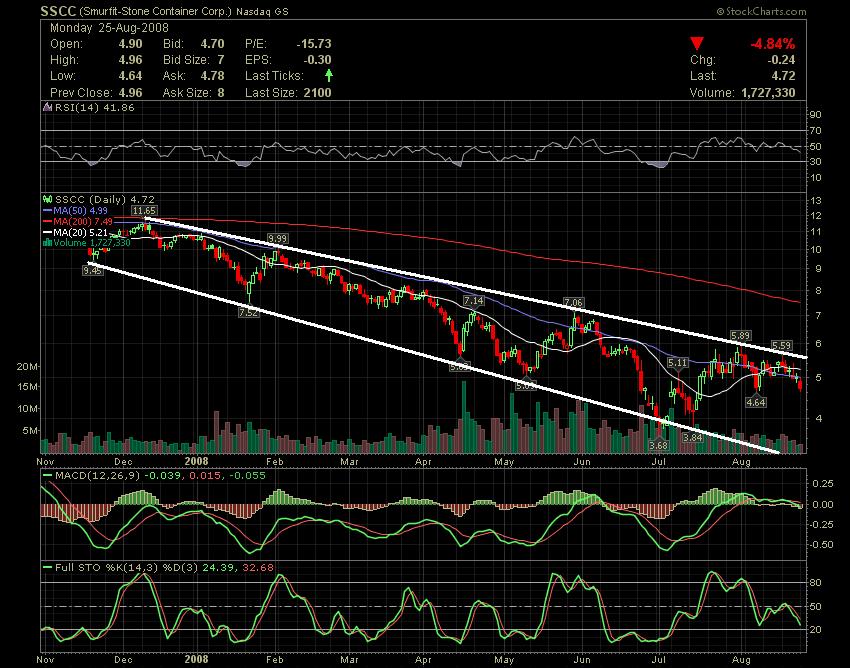Click the EPS value -0.30
The image size is (850, 668).
[x=317, y=60]
